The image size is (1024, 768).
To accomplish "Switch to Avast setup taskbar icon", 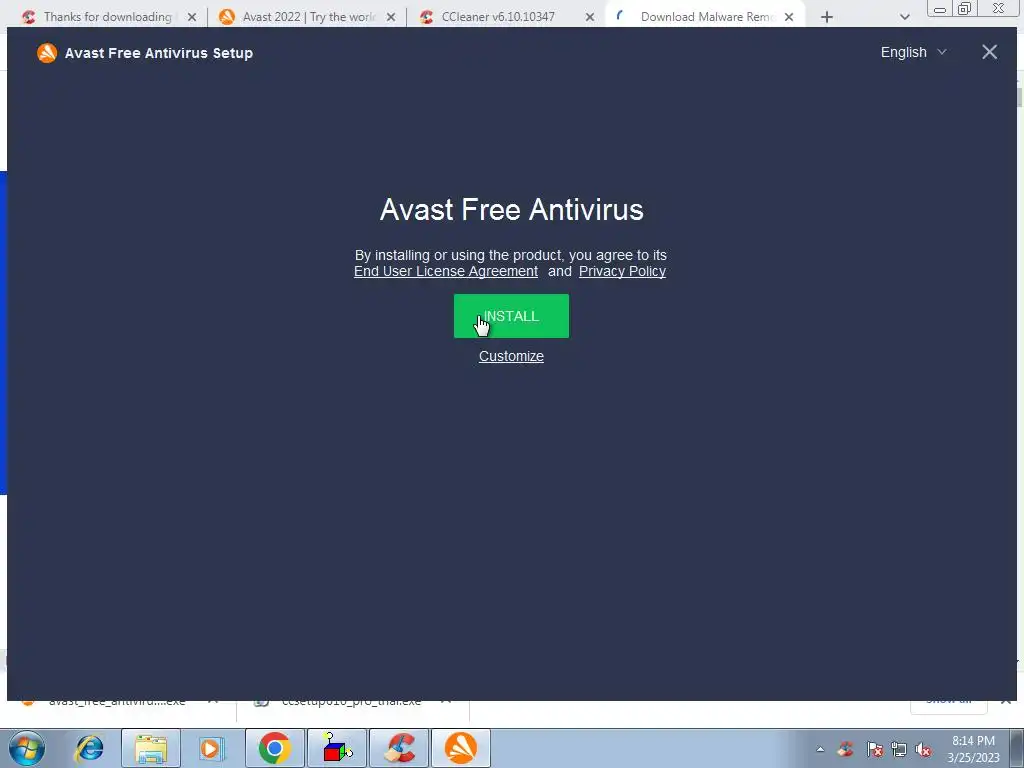I will (x=461, y=748).
